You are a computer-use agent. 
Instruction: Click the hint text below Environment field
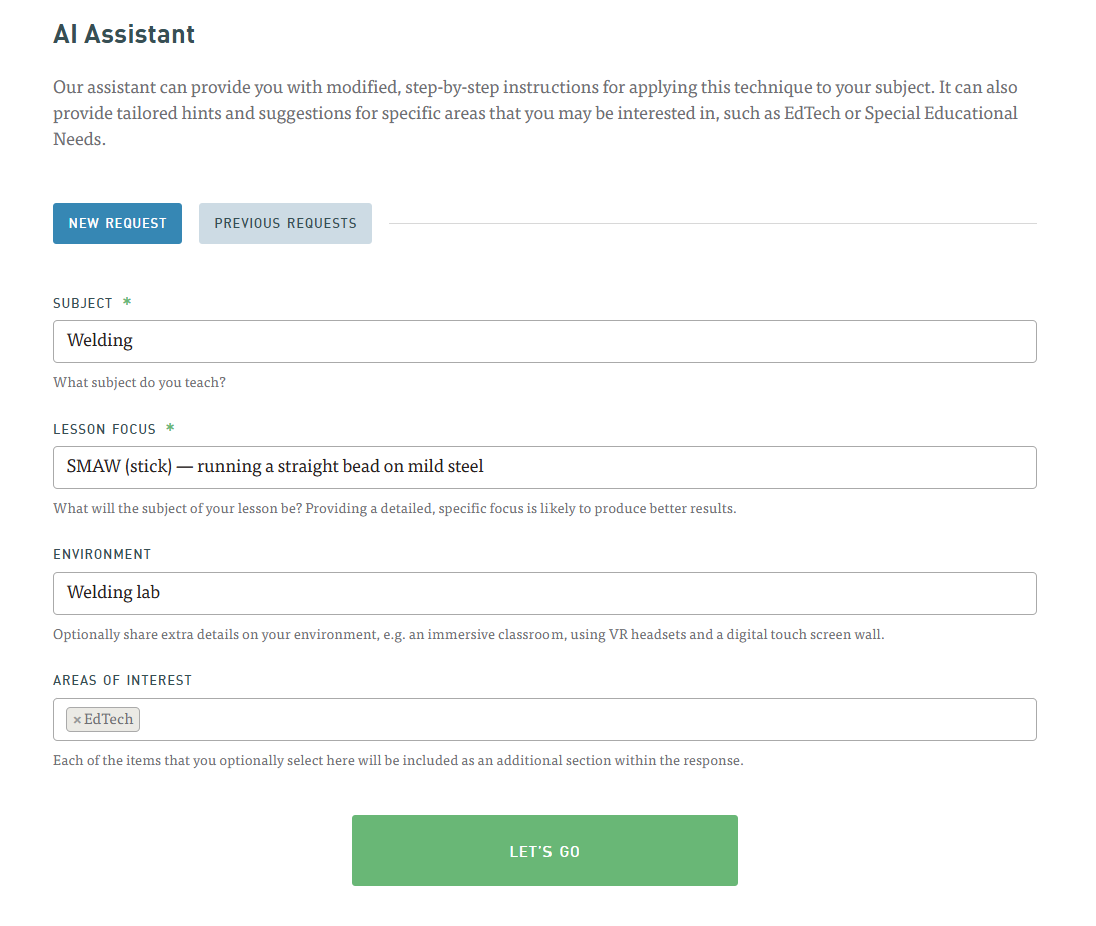coord(468,634)
